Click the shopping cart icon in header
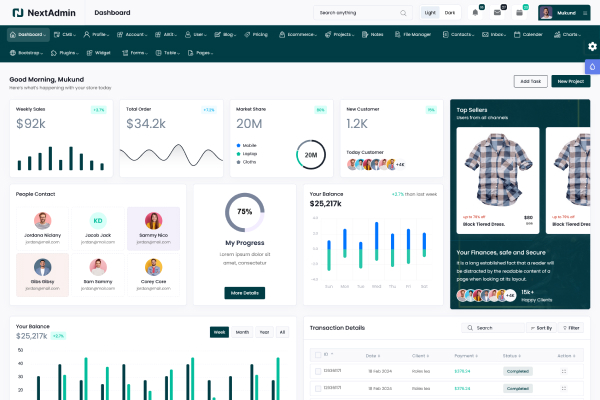Image resolution: width=600 pixels, height=400 pixels. click(520, 13)
